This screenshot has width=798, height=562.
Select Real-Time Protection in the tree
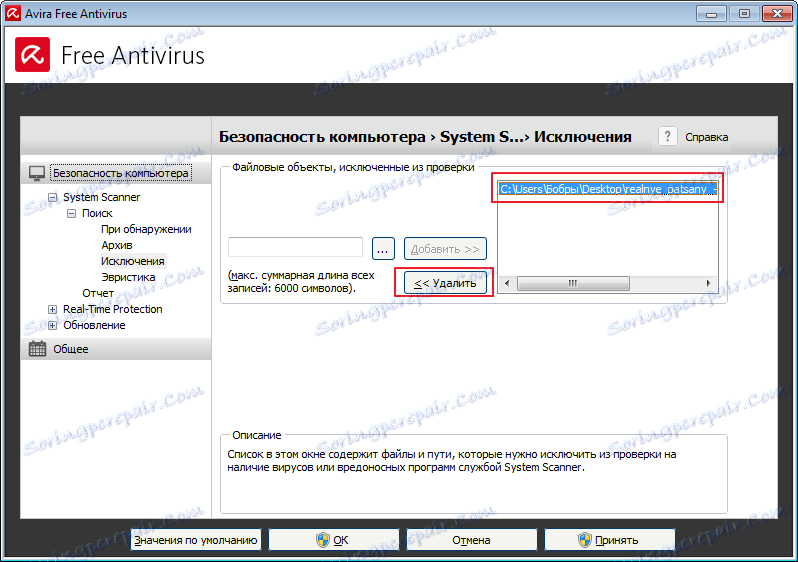pos(112,309)
